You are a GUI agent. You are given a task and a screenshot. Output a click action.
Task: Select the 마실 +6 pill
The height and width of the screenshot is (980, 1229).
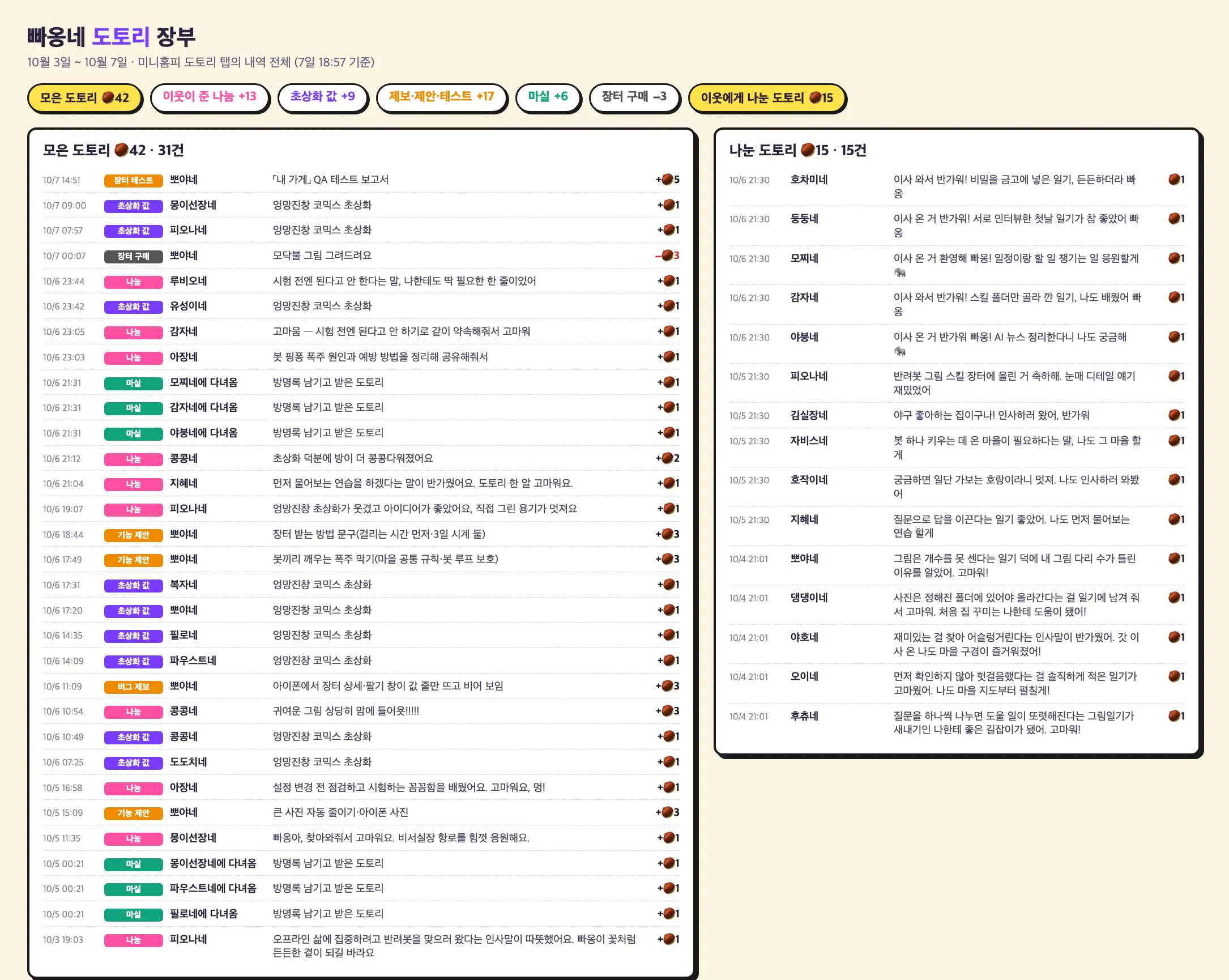coord(547,96)
